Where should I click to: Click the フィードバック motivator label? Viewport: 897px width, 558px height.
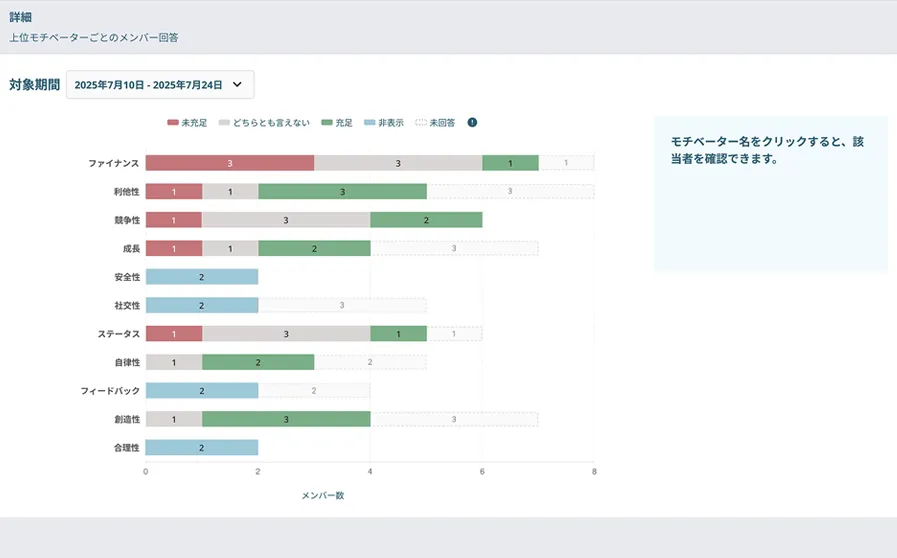coord(111,391)
